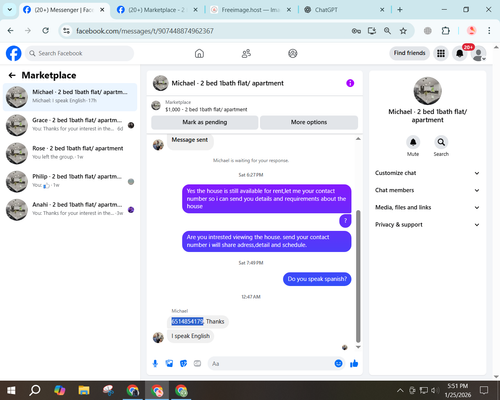Open Philip conversation in list

tap(70, 182)
